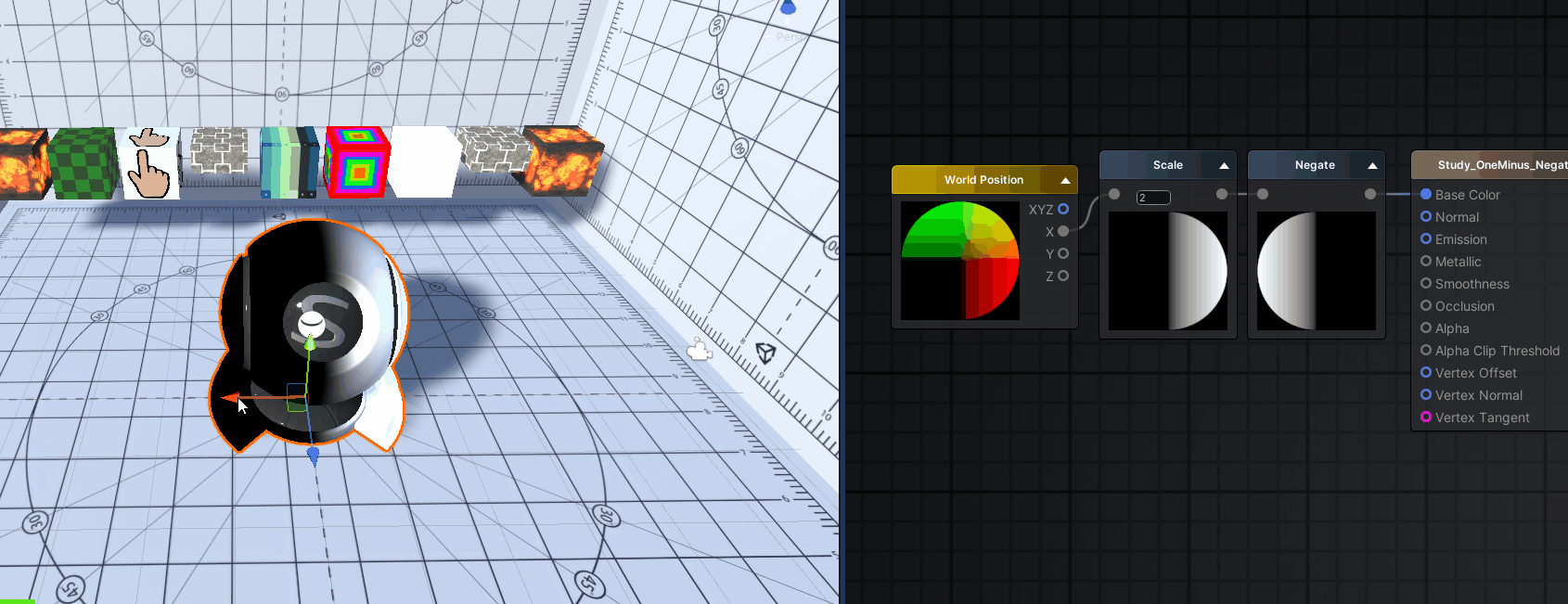1568x604 pixels.
Task: Click the Smoothness label on master node
Action: pyautogui.click(x=1472, y=284)
